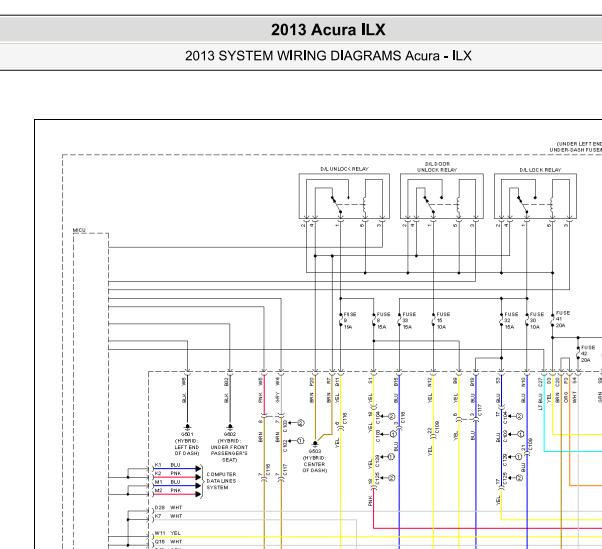Click the M2 PNK wire label
Viewport: 602px width, 549px height.
tap(167, 490)
